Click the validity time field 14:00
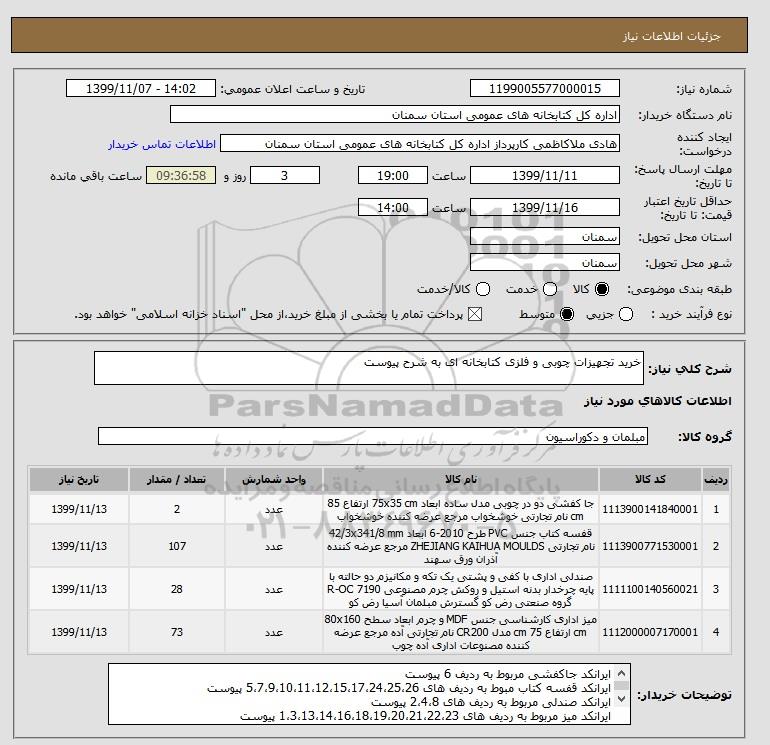Image resolution: width=770 pixels, height=745 pixels. click(393, 207)
